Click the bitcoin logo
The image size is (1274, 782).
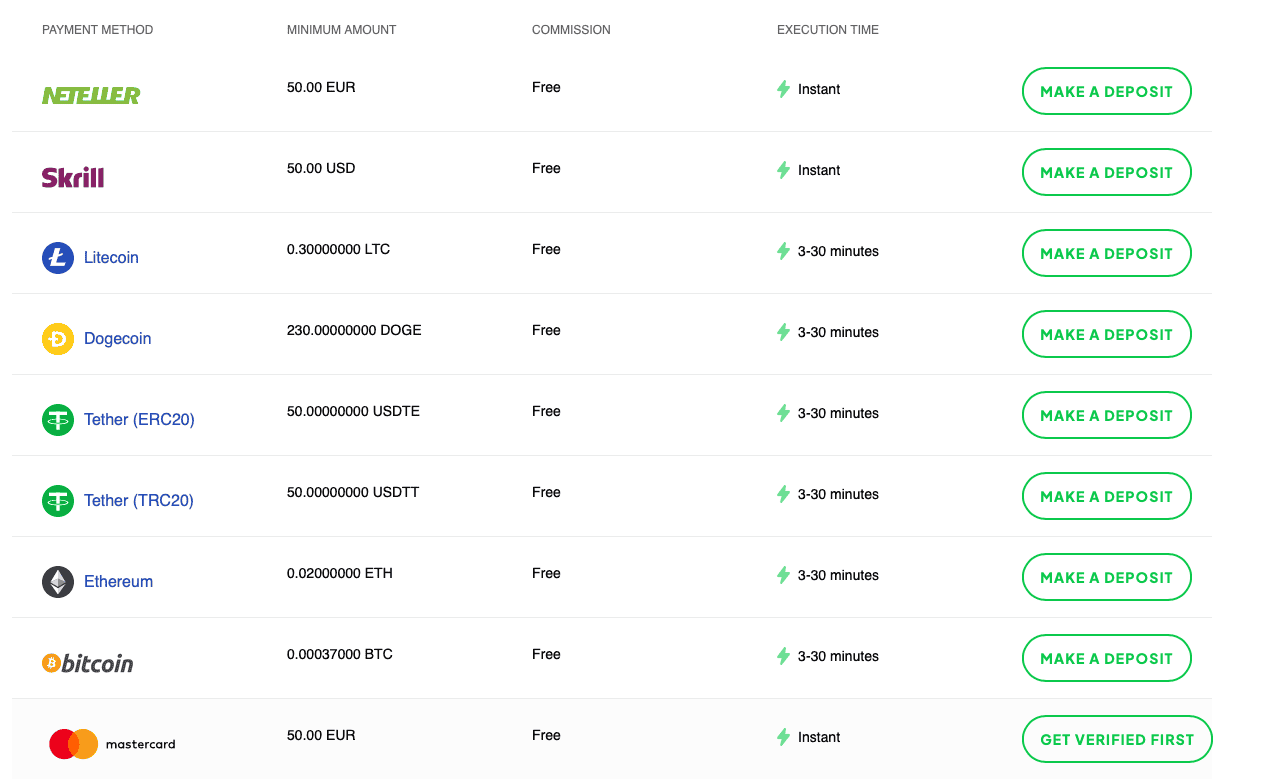point(88,663)
